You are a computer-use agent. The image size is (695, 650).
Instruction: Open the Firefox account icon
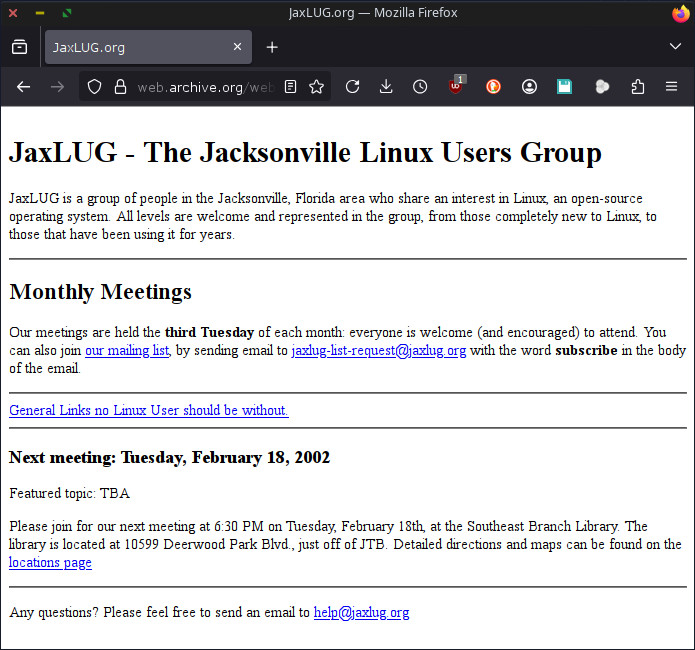529,87
